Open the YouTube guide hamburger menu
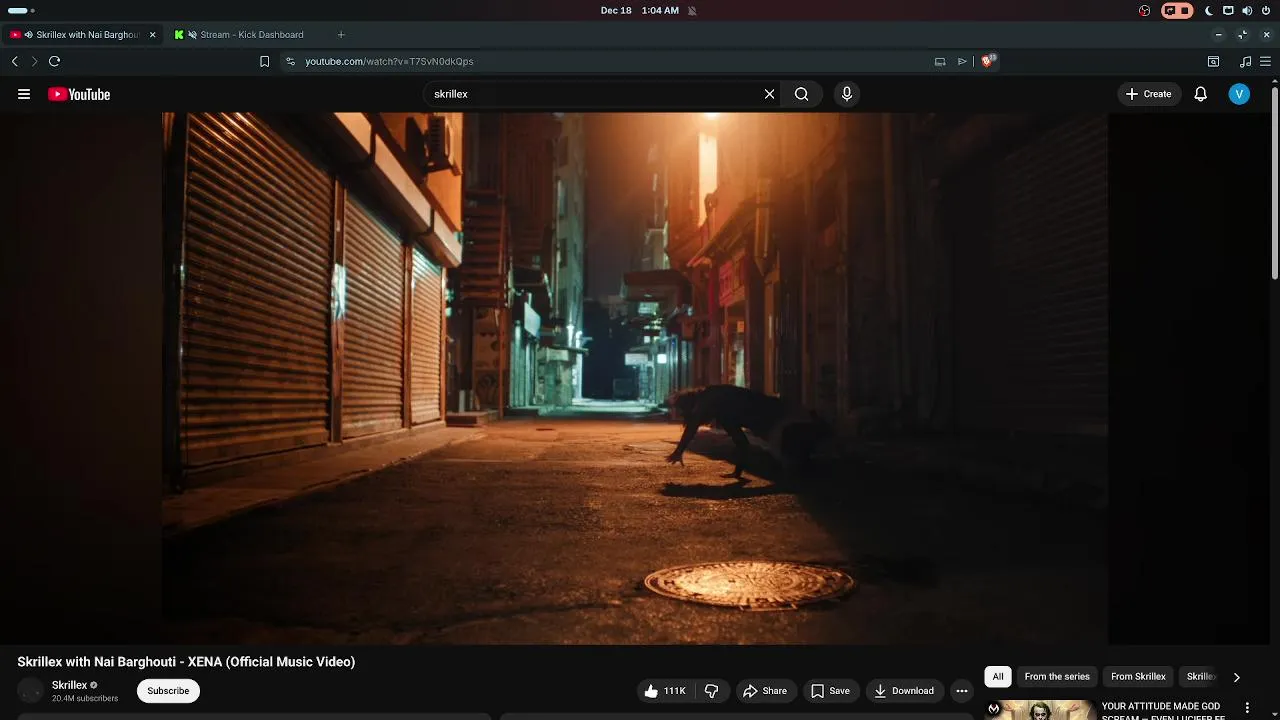The image size is (1280, 720). pyautogui.click(x=24, y=94)
